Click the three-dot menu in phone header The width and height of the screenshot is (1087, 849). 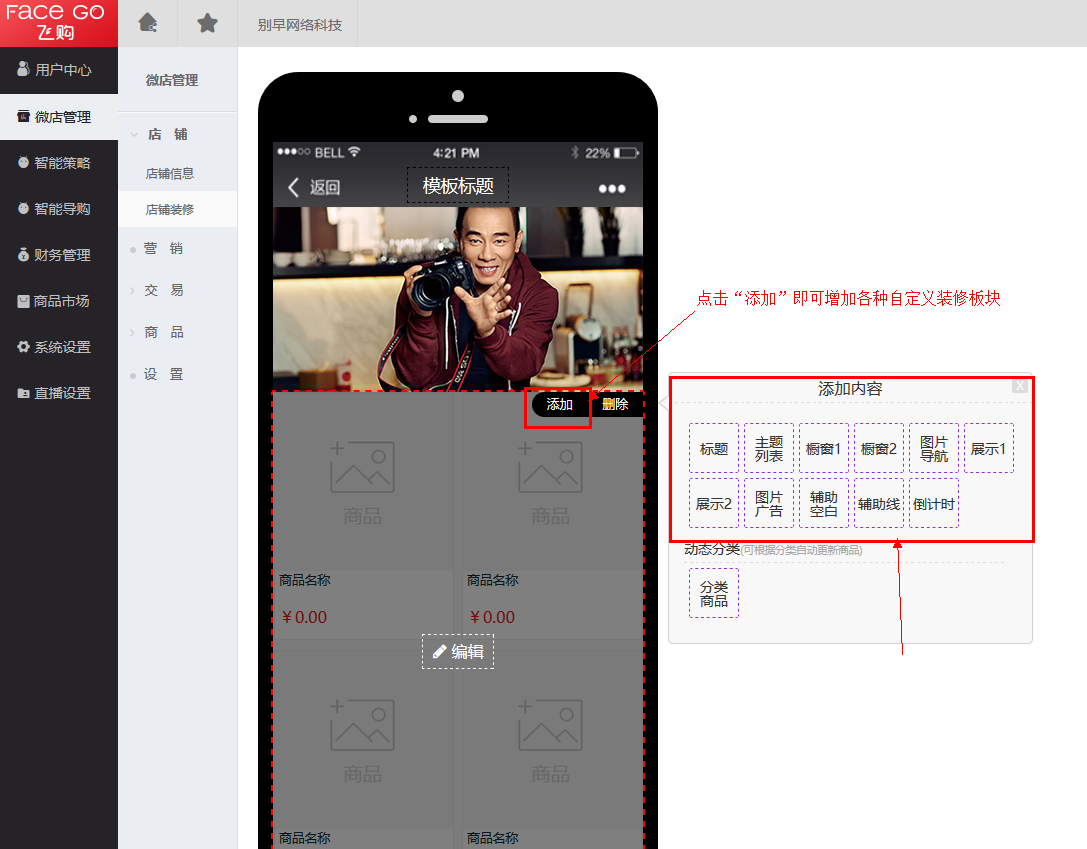(611, 188)
